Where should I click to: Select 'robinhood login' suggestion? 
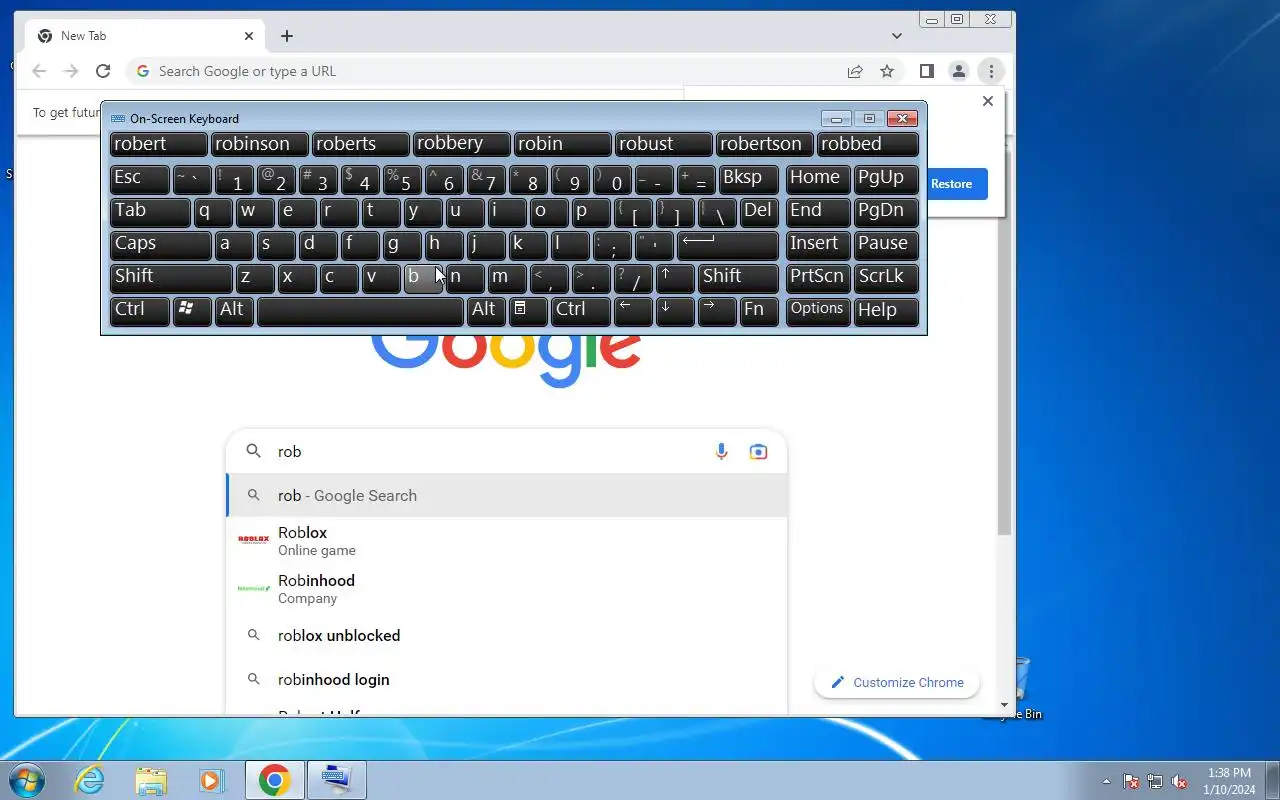(507, 679)
